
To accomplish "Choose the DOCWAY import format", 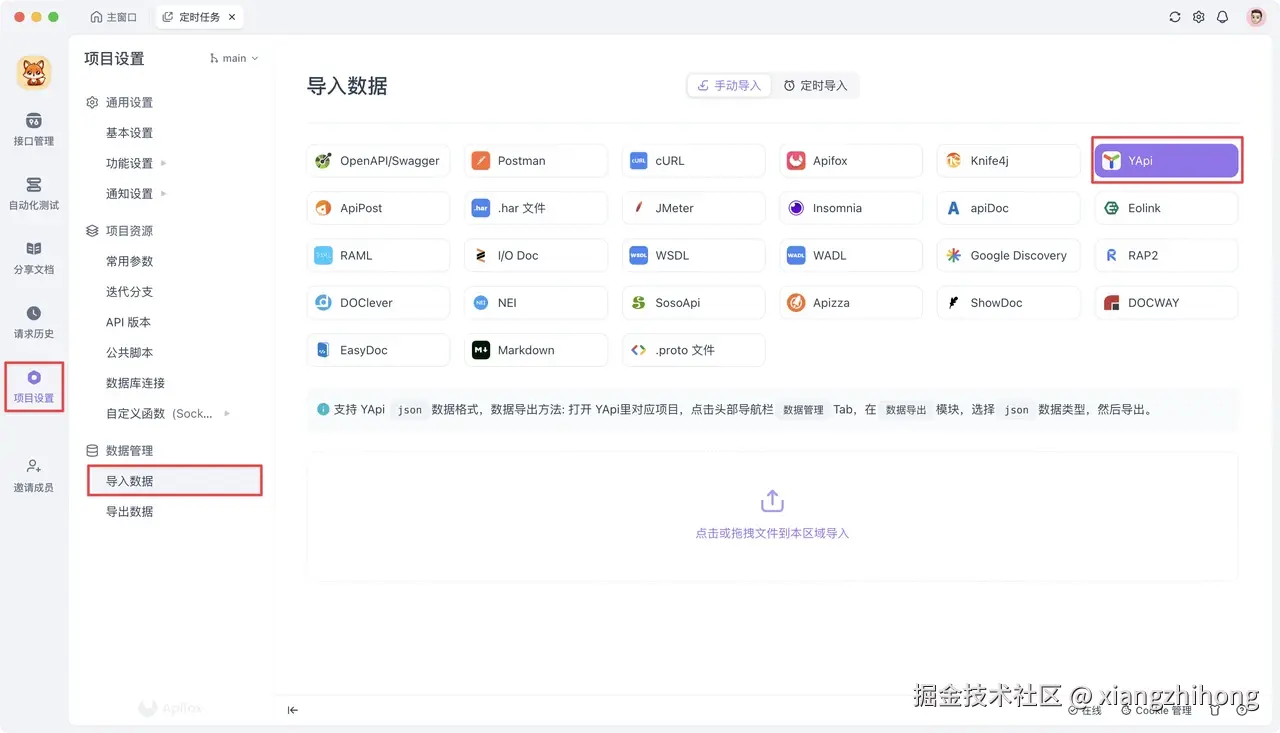I will pyautogui.click(x=1166, y=303).
